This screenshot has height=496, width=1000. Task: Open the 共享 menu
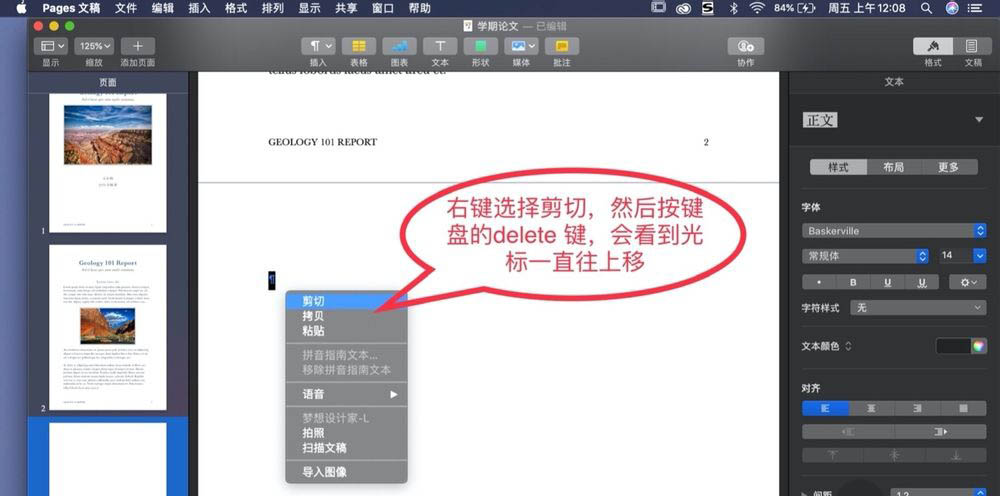346,8
